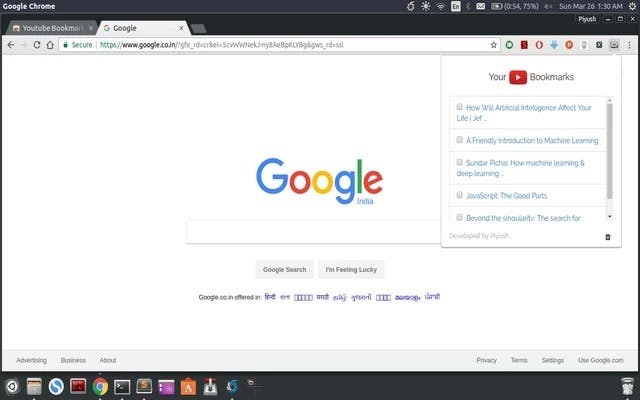Open the battery indicator showing 75%
640x400 pixels.
click(x=514, y=6)
